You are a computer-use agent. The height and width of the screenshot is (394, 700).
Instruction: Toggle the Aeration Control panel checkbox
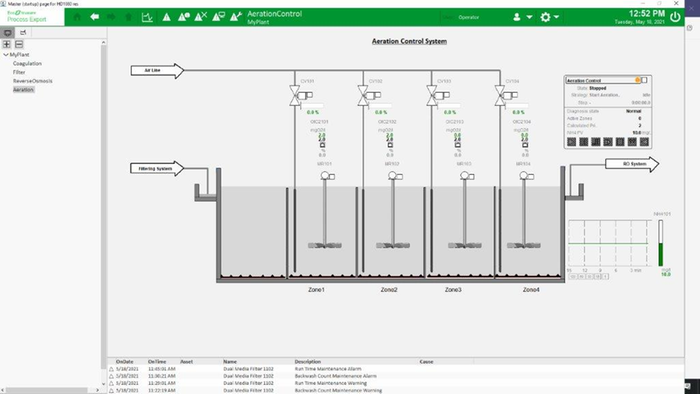point(644,80)
